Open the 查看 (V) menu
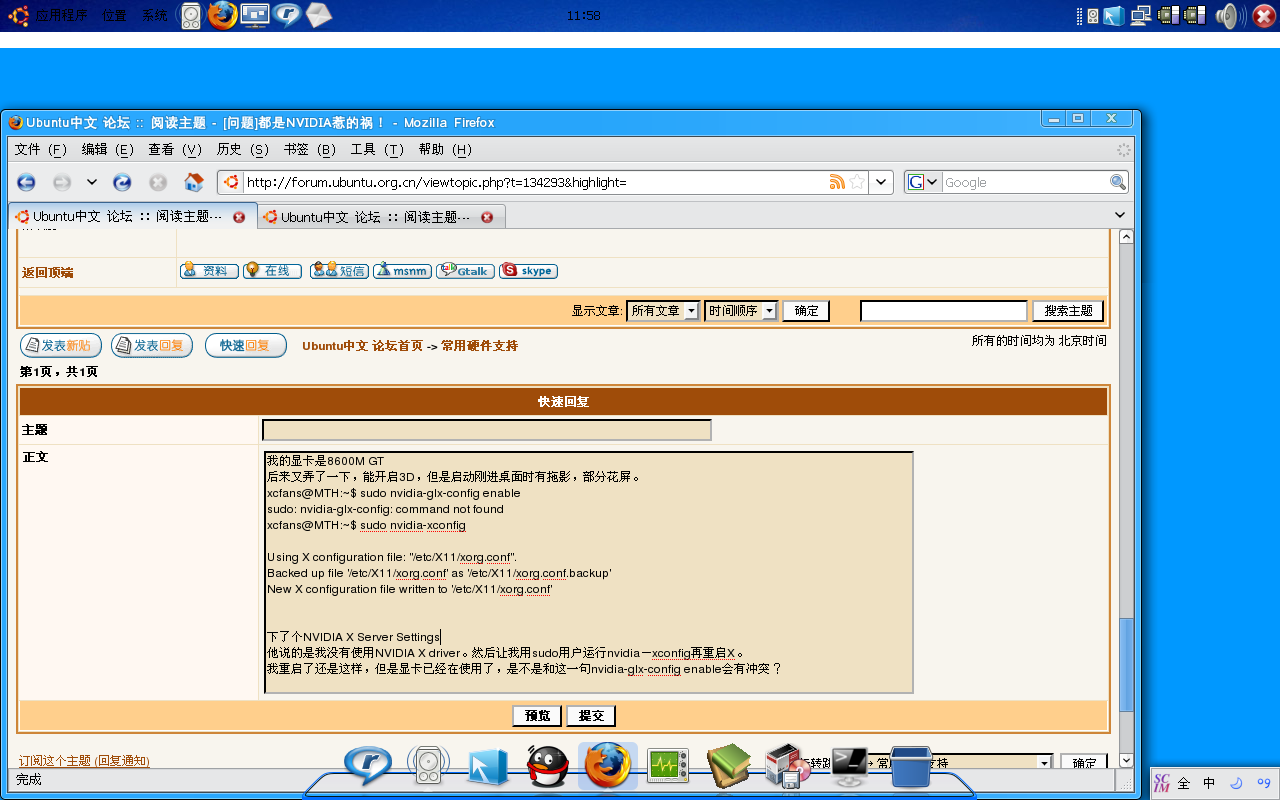Viewport: 1280px width, 800px height. tap(175, 149)
